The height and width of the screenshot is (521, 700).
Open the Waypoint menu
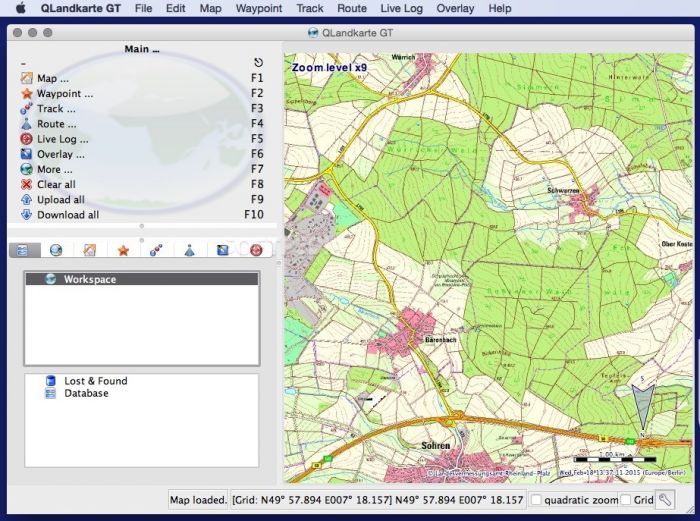point(259,8)
